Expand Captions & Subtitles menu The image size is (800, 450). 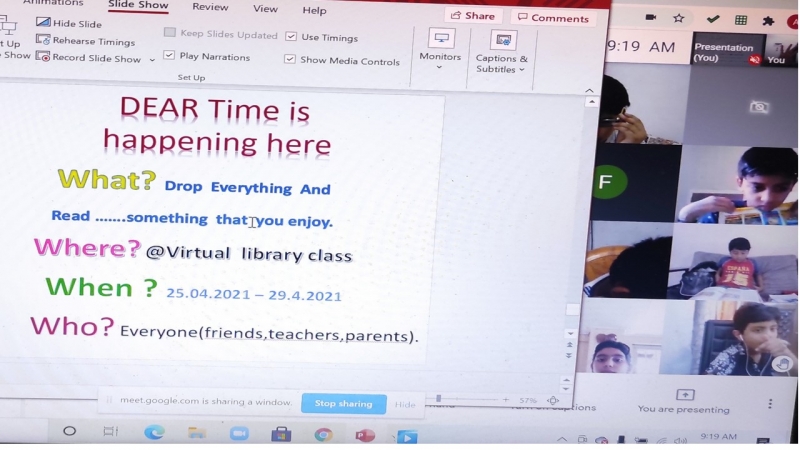pyautogui.click(x=502, y=50)
